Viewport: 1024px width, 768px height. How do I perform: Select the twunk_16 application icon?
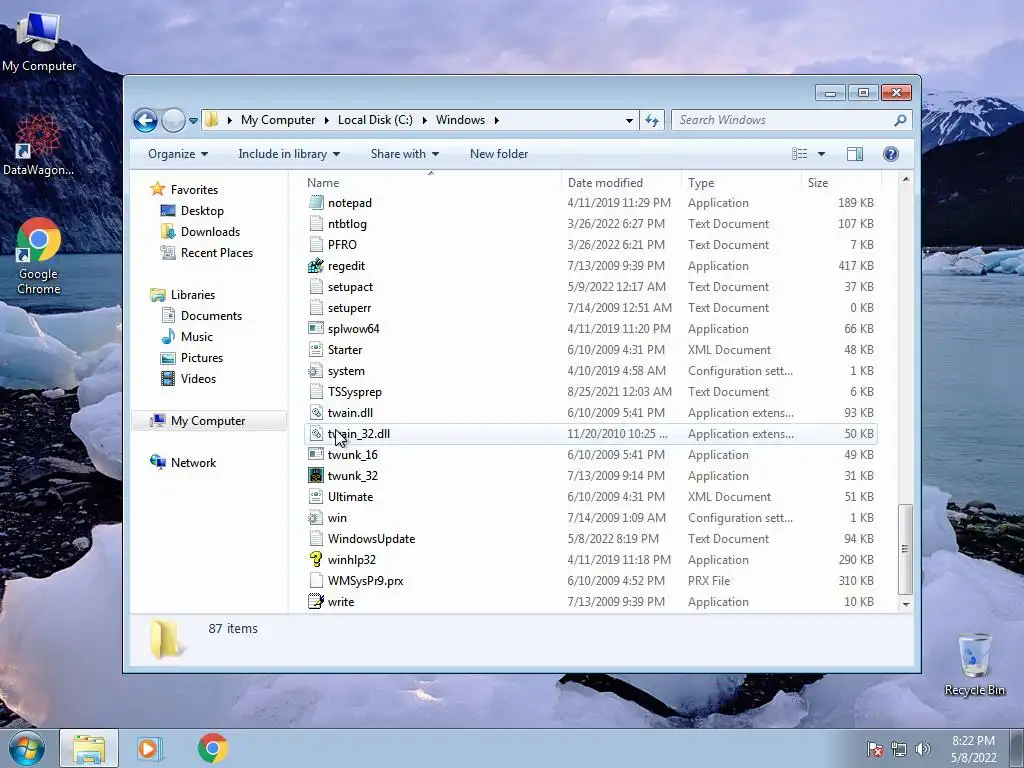point(316,455)
